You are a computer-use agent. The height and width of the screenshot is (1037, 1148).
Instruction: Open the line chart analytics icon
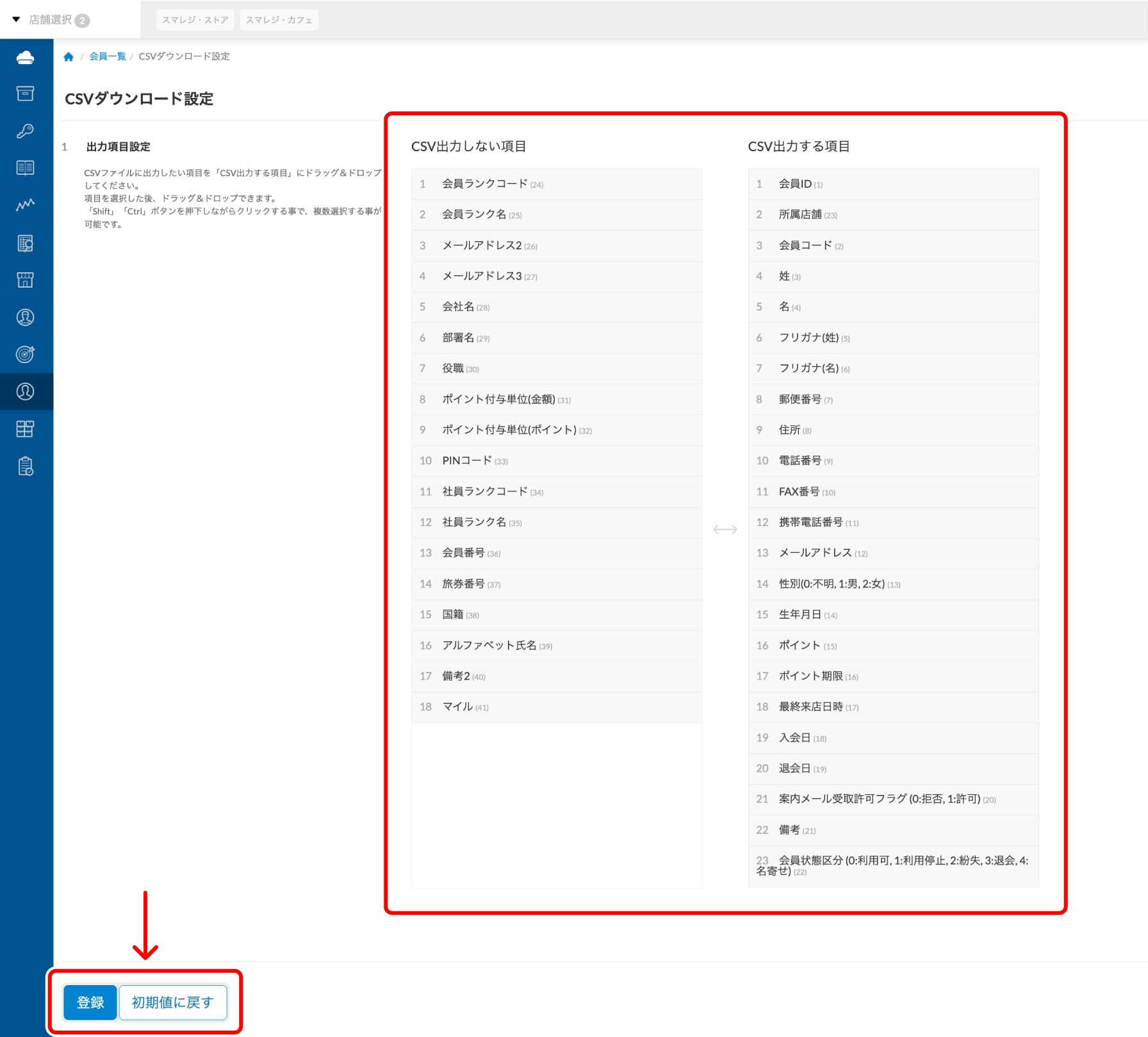tap(26, 205)
